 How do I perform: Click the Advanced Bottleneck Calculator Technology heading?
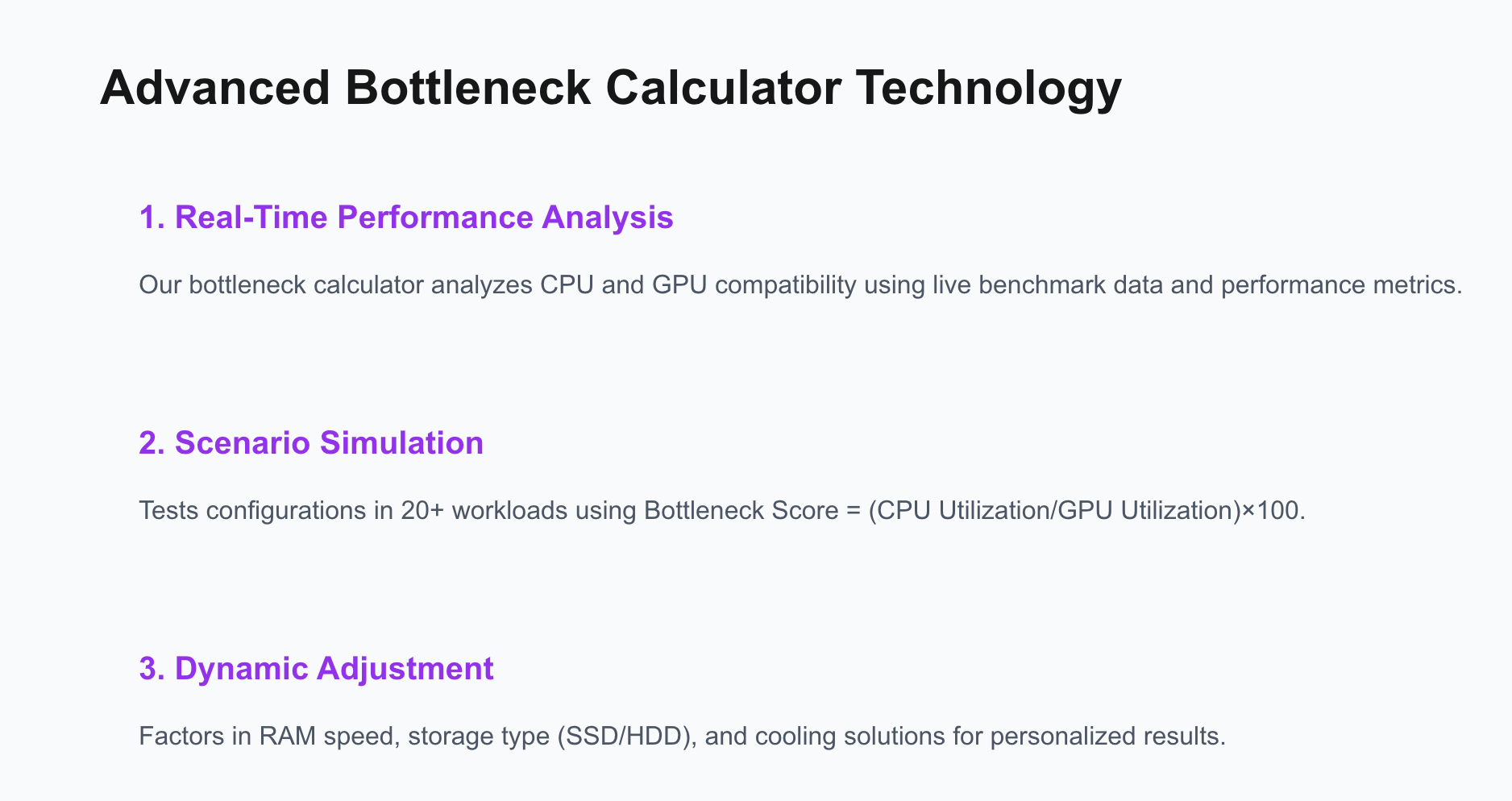tap(610, 87)
